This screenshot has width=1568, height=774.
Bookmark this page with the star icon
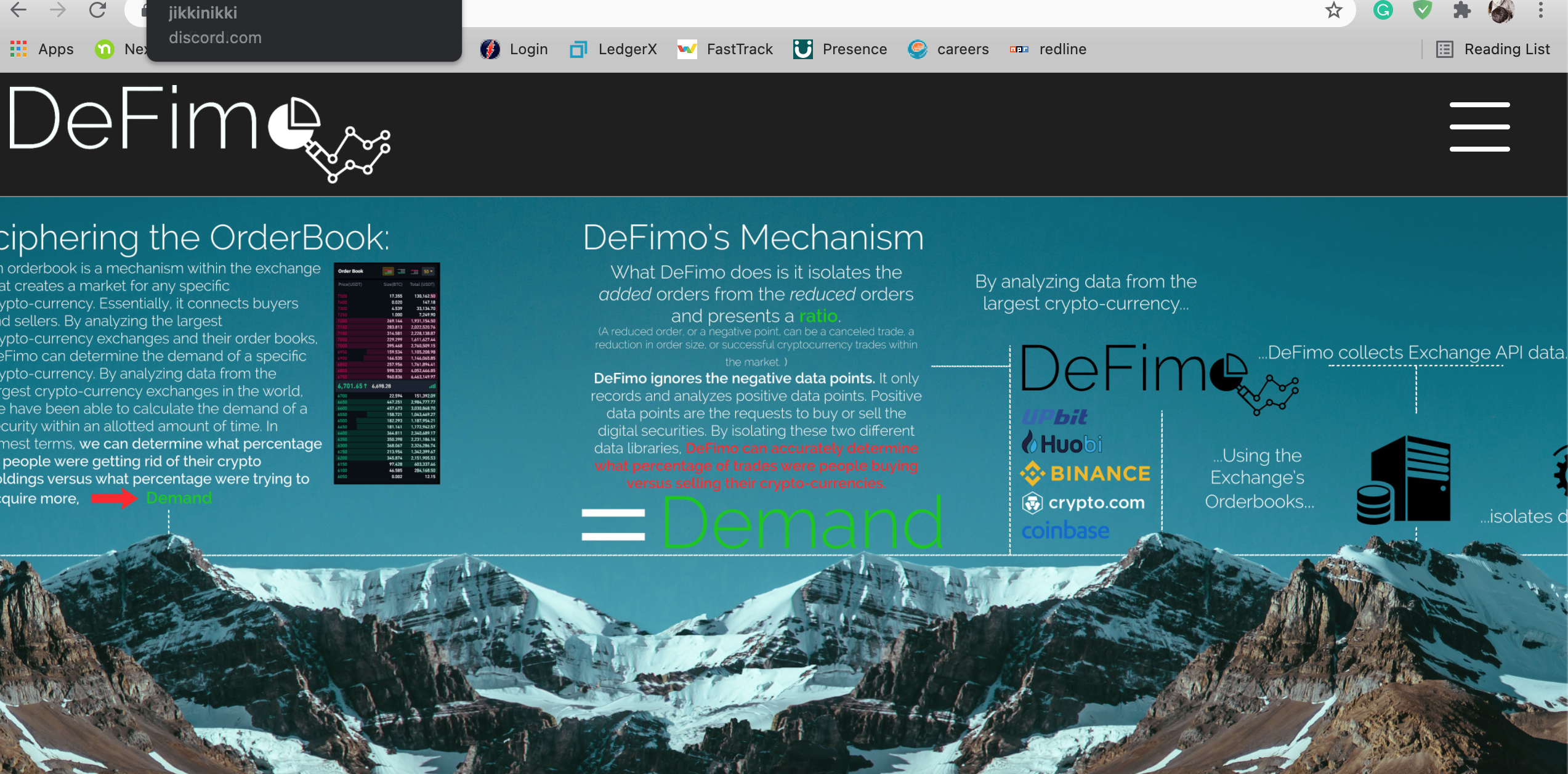(1334, 11)
